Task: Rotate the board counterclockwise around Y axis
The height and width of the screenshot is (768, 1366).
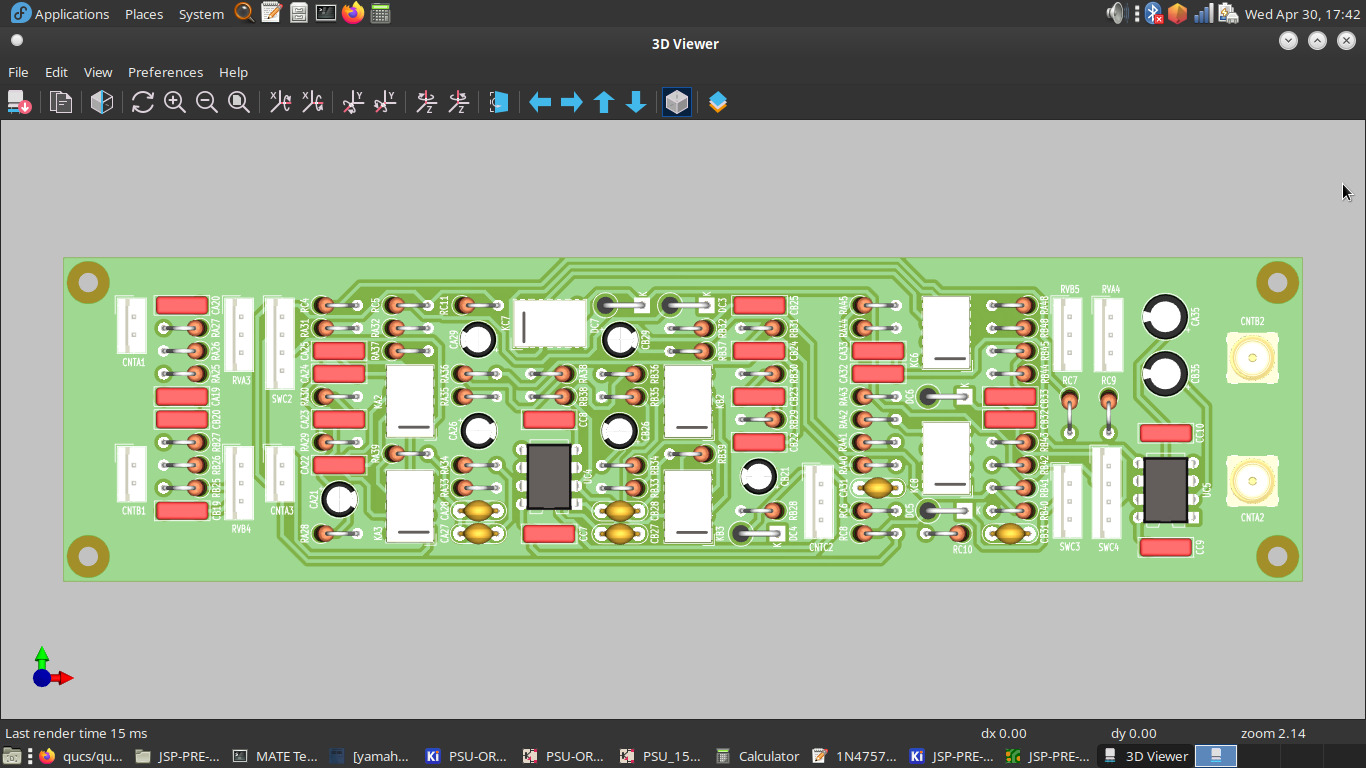Action: coord(385,102)
